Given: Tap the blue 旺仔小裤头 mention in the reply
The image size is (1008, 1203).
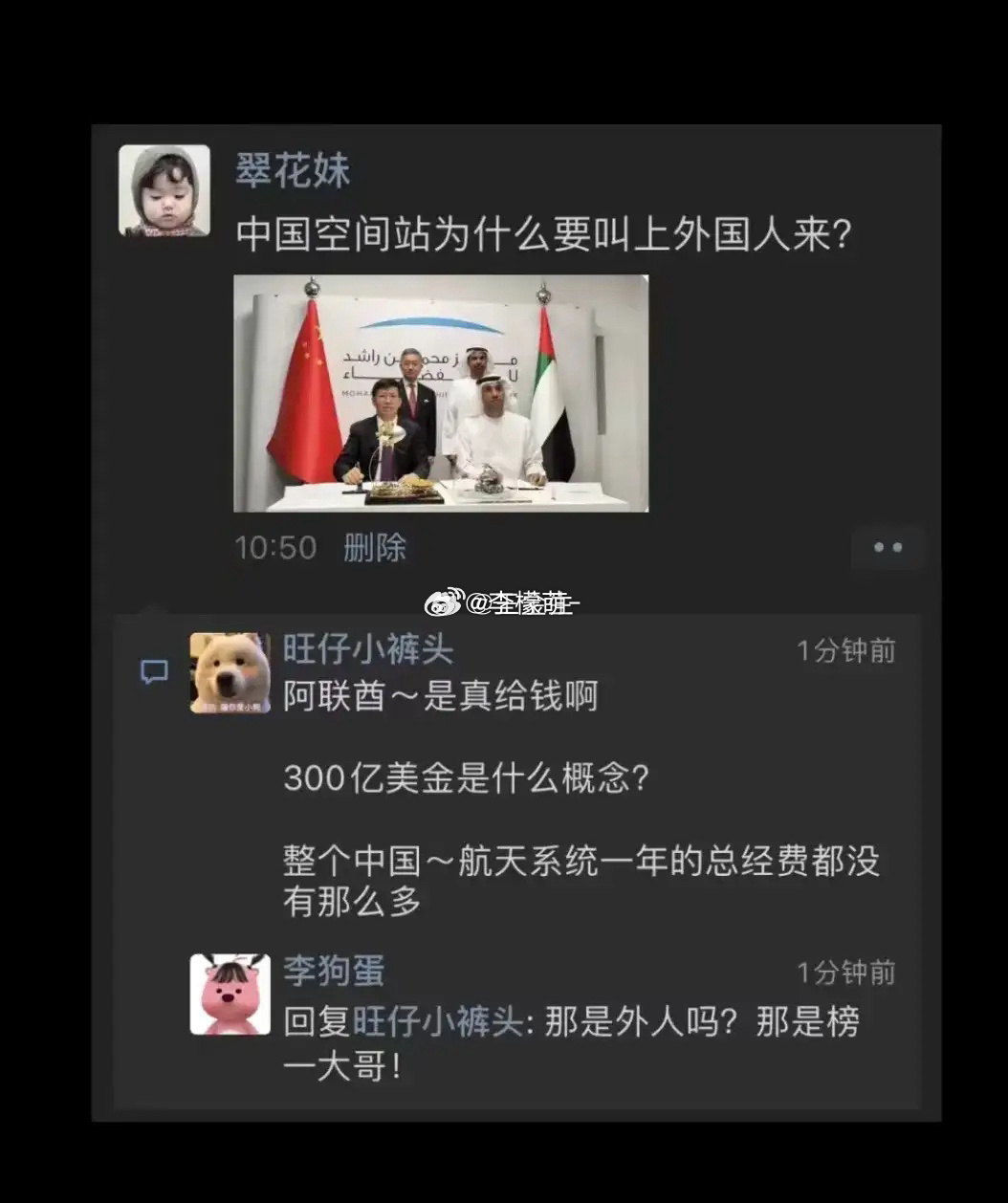Looking at the screenshot, I should click(x=438, y=1021).
